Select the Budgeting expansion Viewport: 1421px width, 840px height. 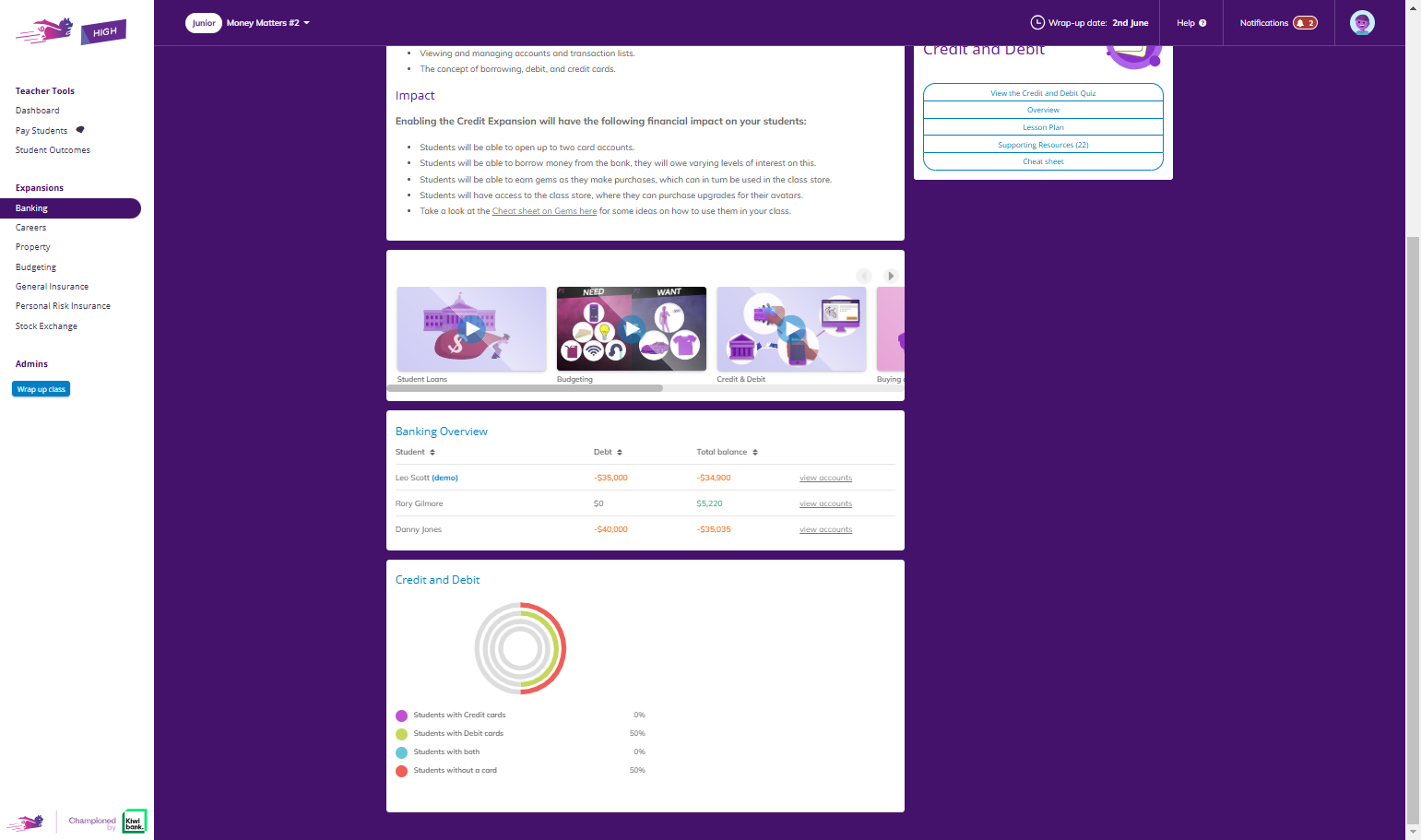[36, 267]
